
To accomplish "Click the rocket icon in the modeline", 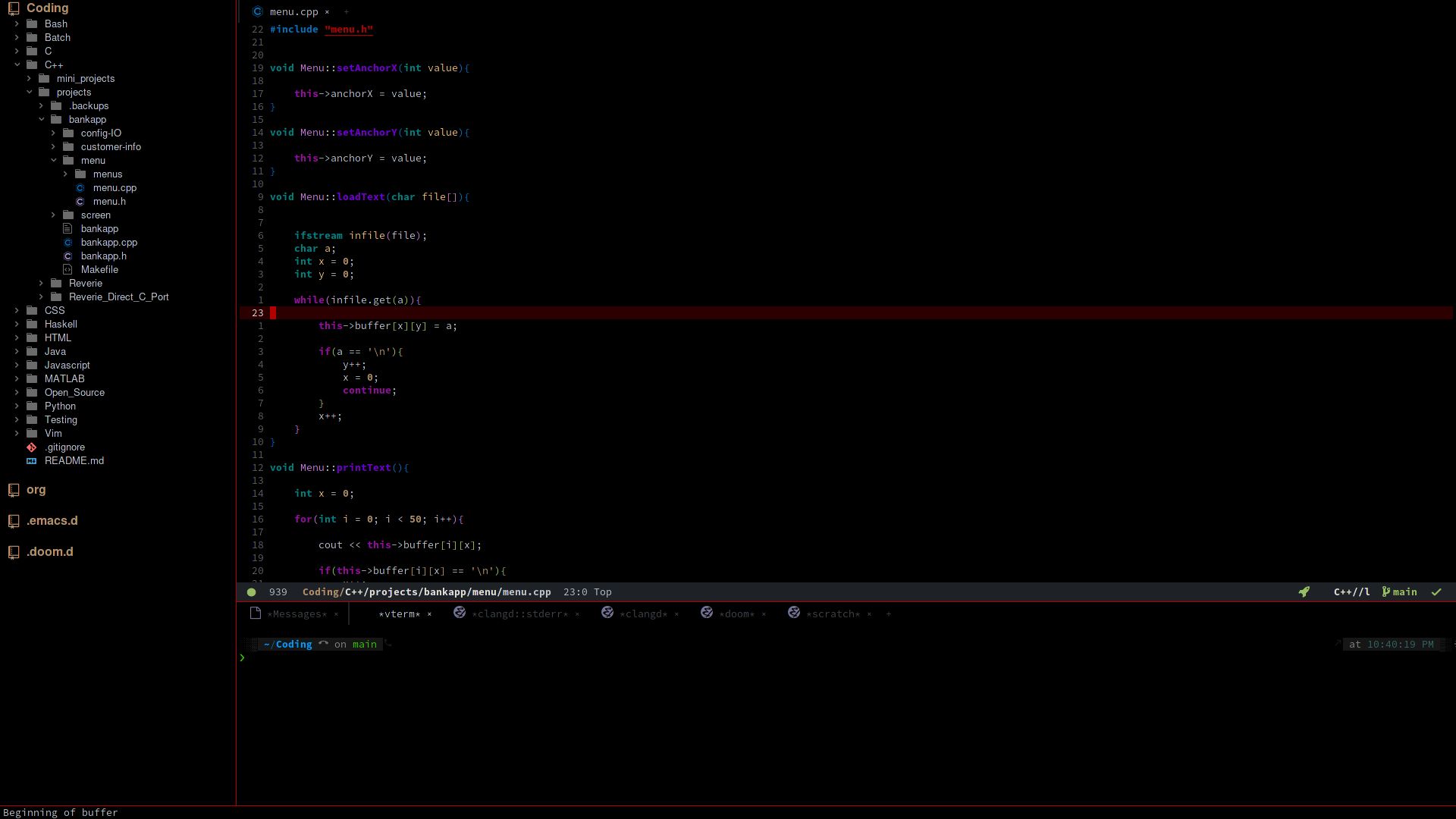I will [x=1304, y=591].
